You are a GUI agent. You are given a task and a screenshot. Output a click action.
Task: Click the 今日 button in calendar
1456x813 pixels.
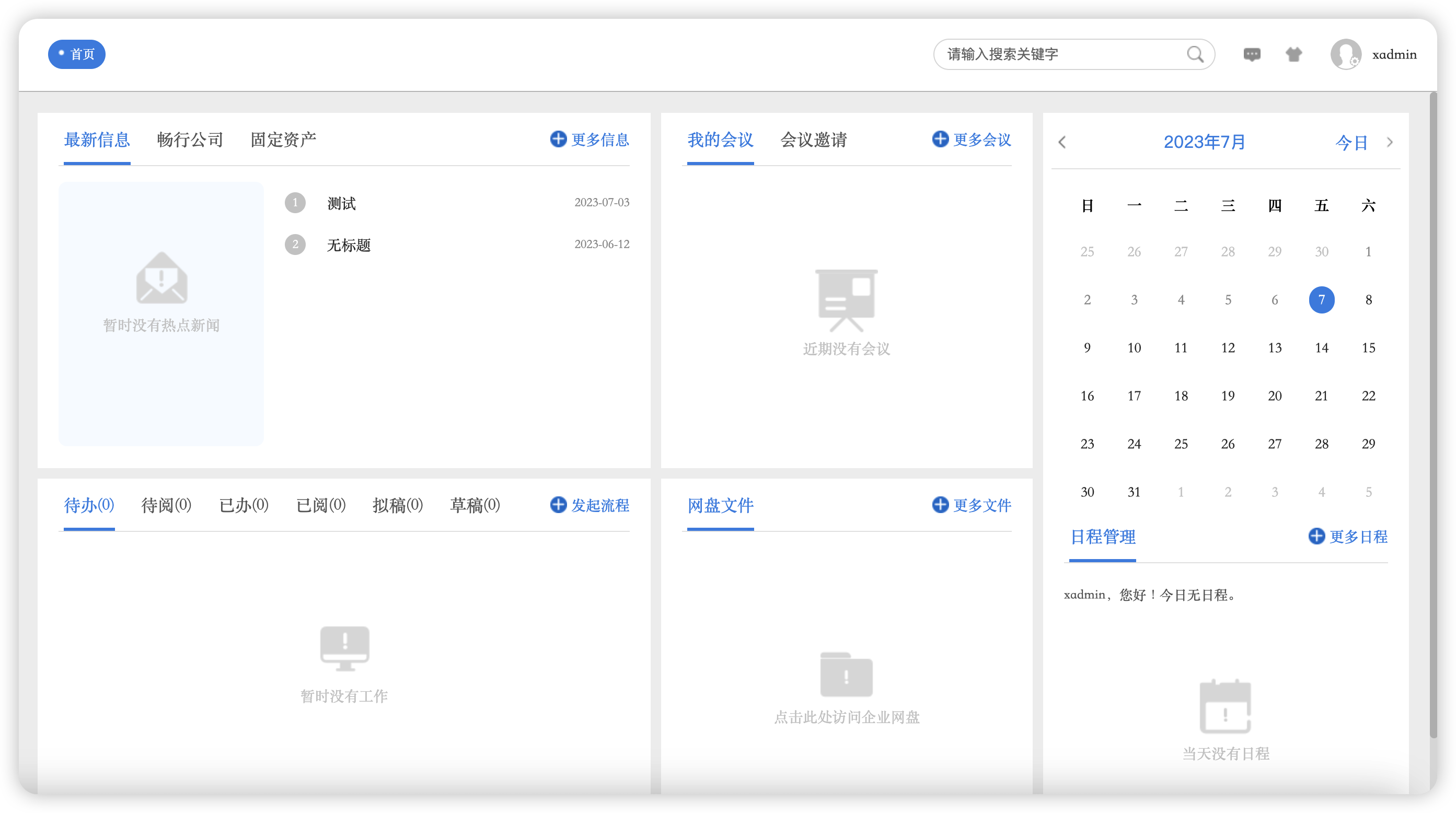(x=1351, y=142)
